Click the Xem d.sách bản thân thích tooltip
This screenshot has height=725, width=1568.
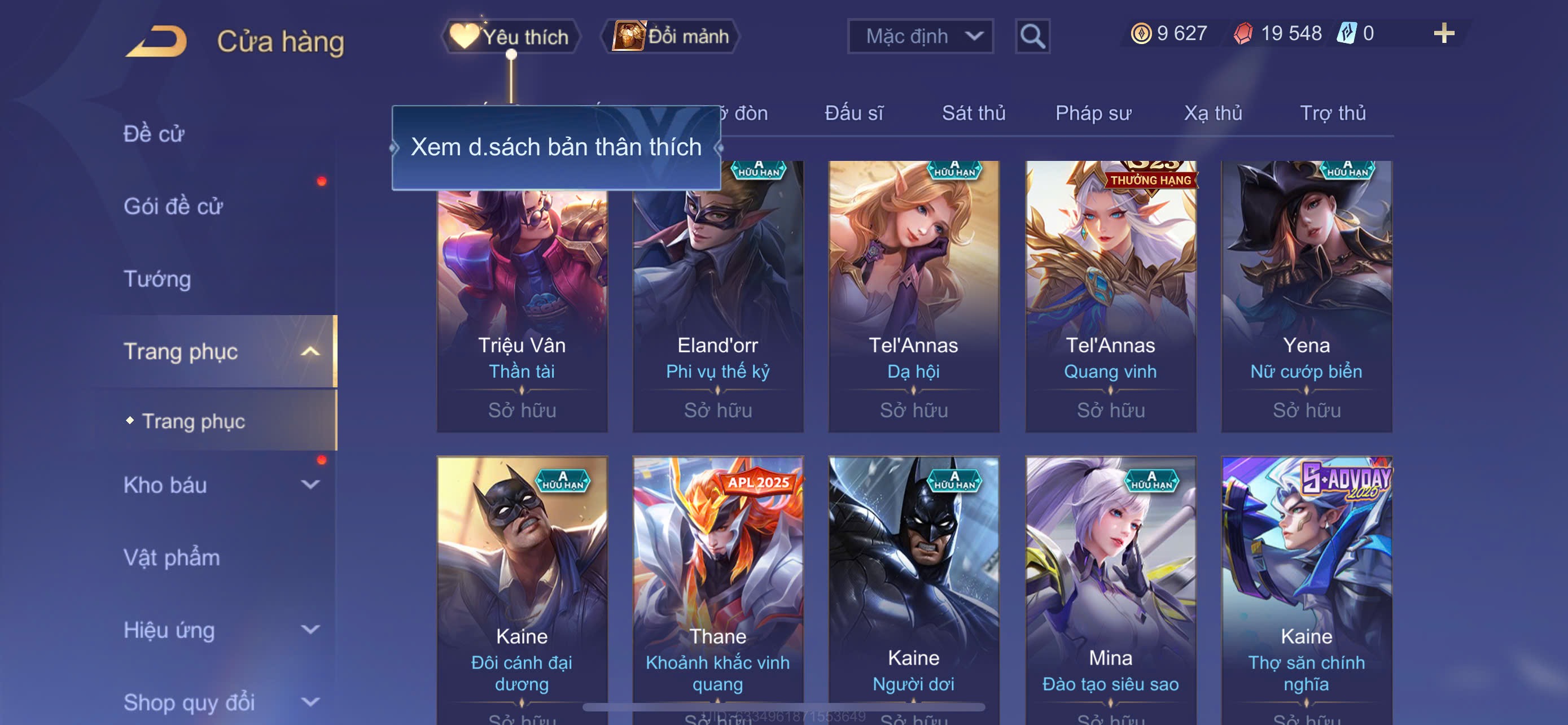(x=557, y=147)
